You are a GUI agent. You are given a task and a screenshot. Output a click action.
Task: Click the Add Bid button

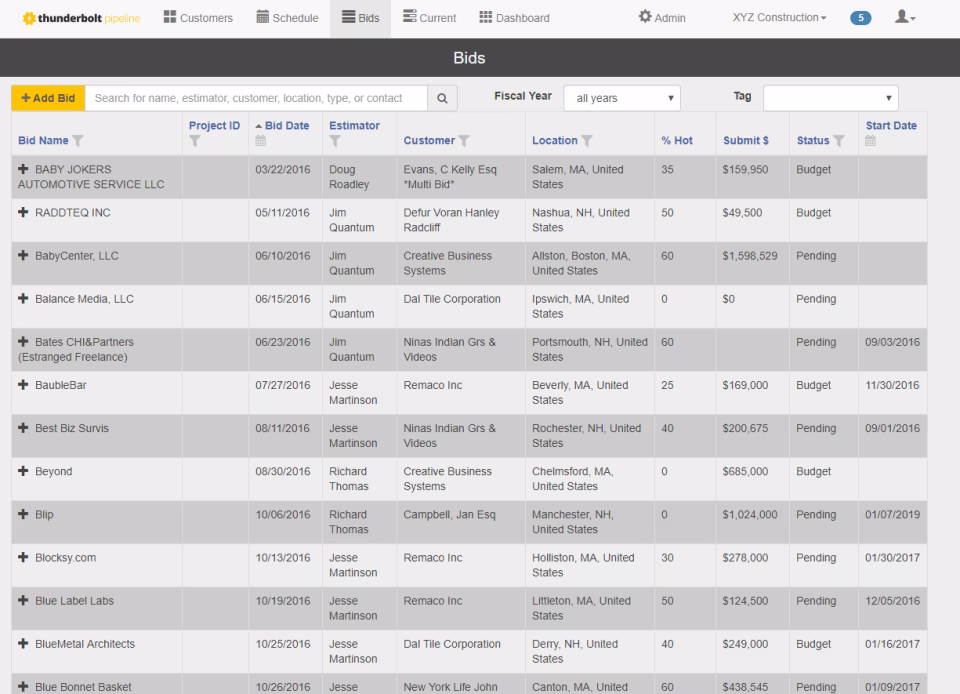tap(48, 98)
